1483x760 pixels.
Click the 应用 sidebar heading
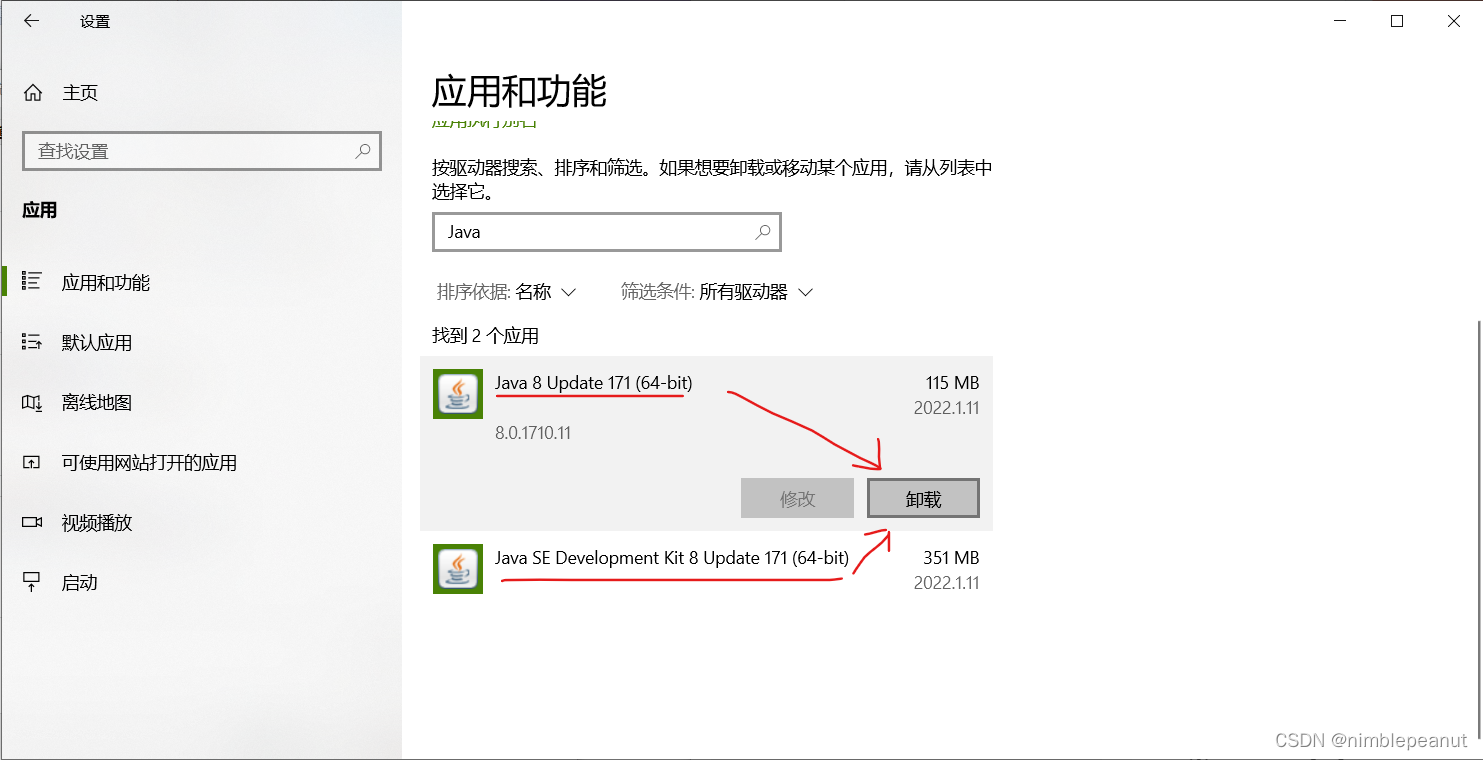40,210
